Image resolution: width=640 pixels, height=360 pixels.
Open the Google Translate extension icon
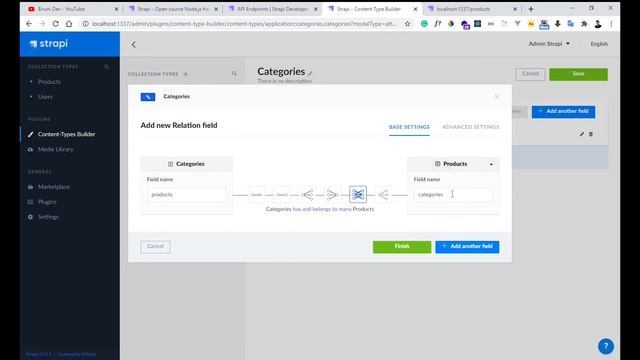(571, 24)
